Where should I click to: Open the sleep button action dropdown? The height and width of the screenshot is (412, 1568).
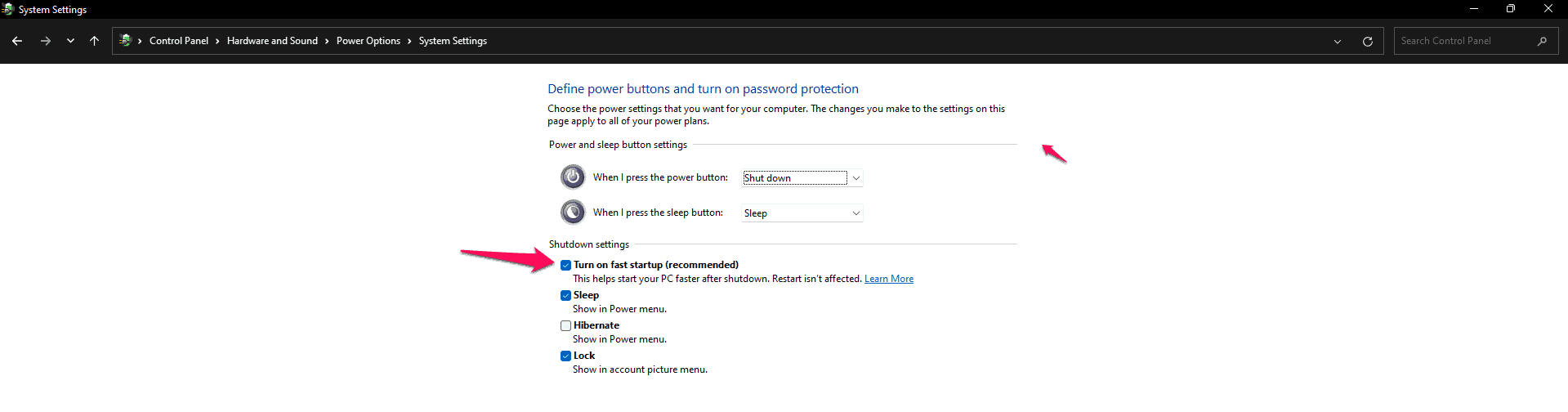[802, 213]
